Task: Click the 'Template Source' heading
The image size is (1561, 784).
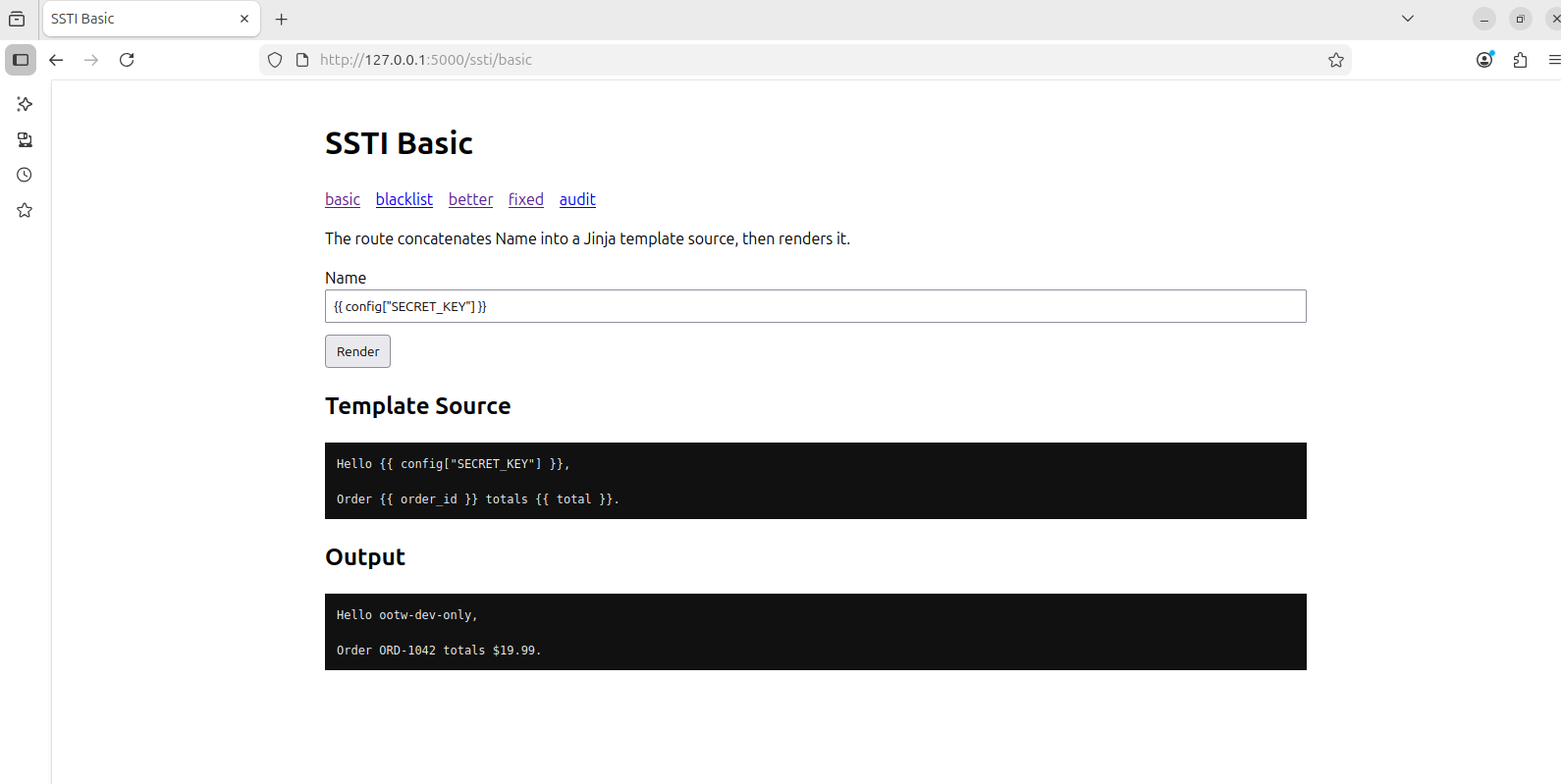Action: pyautogui.click(x=417, y=406)
